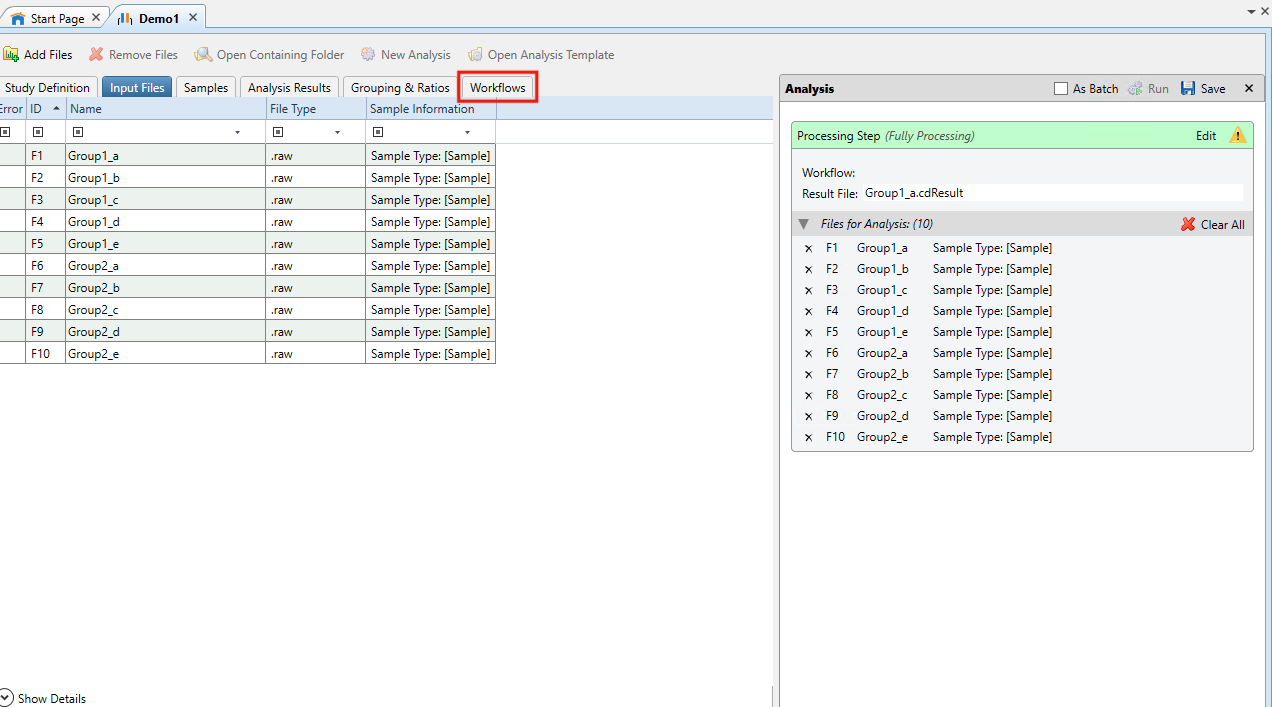
Task: Expand Show Details at the bottom
Action: [x=43, y=698]
